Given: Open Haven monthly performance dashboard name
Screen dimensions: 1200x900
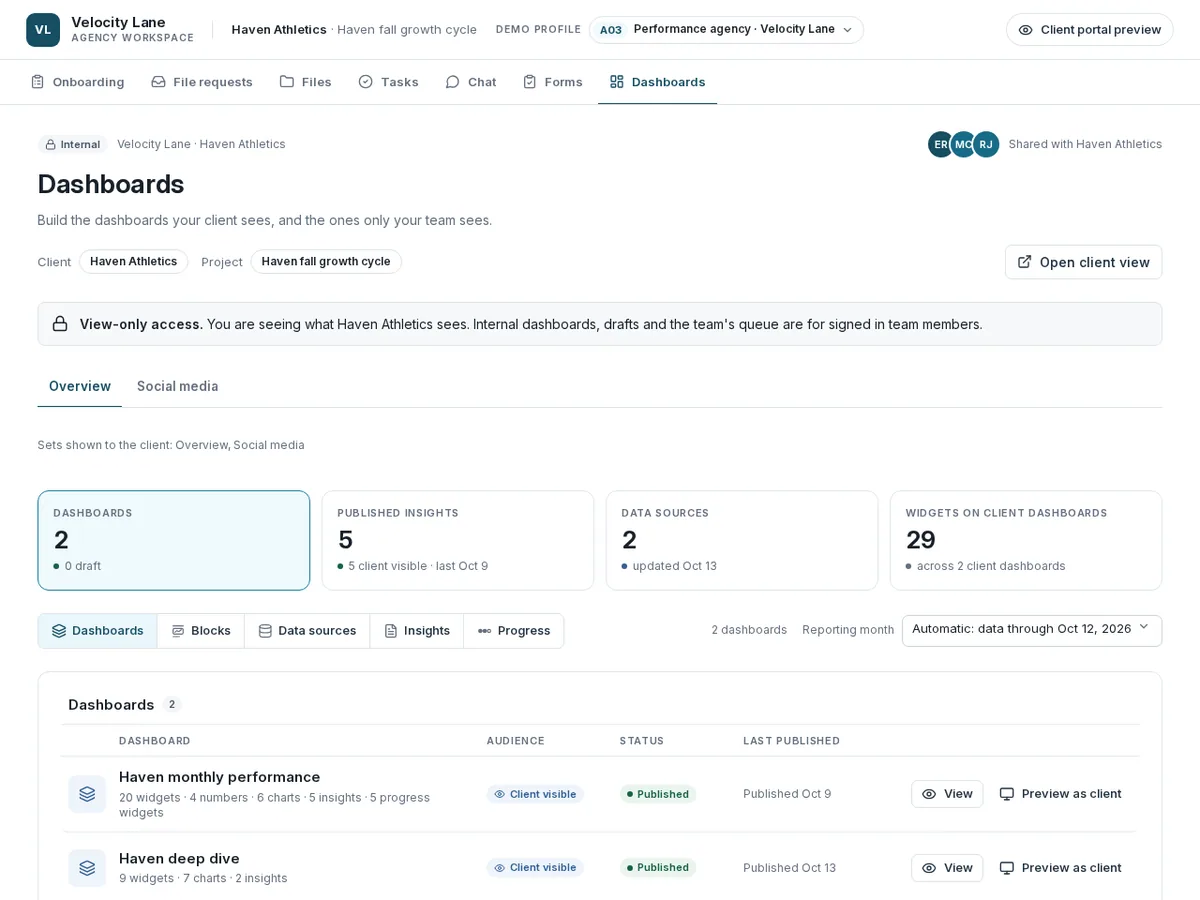Looking at the screenshot, I should point(219,777).
